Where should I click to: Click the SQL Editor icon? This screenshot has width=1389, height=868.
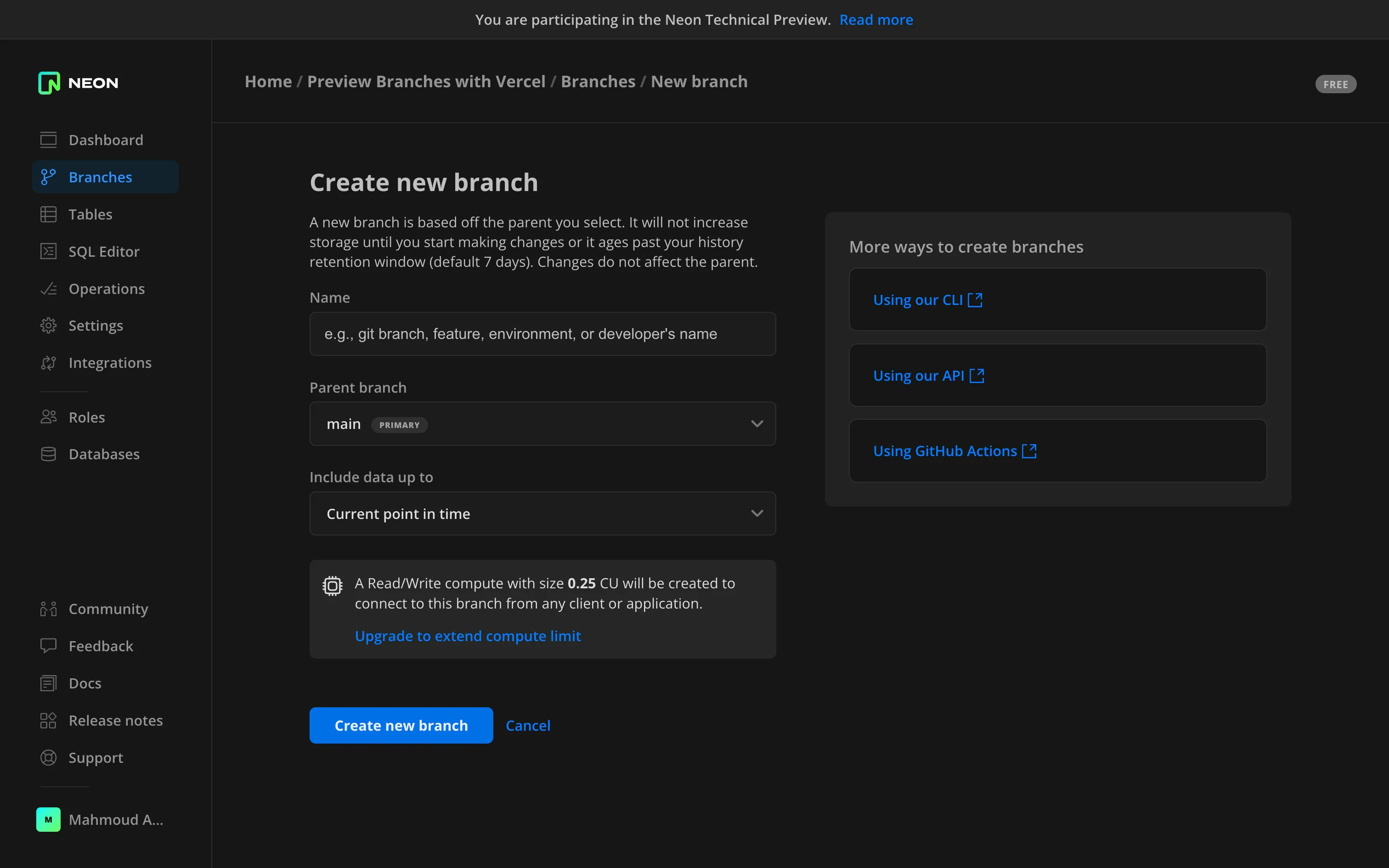pos(48,252)
